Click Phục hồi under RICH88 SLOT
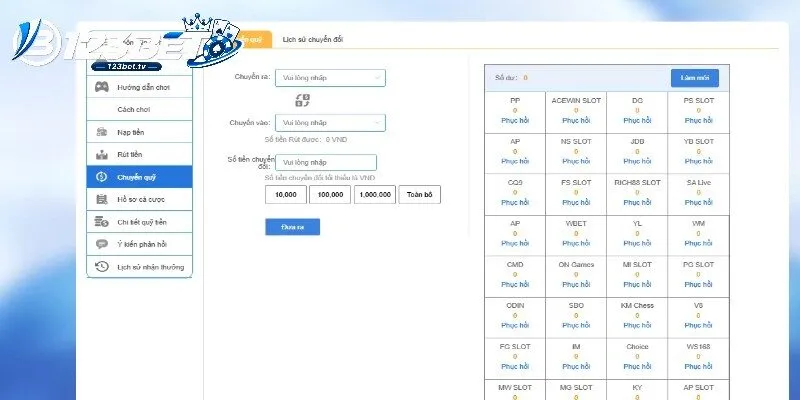 (637, 203)
